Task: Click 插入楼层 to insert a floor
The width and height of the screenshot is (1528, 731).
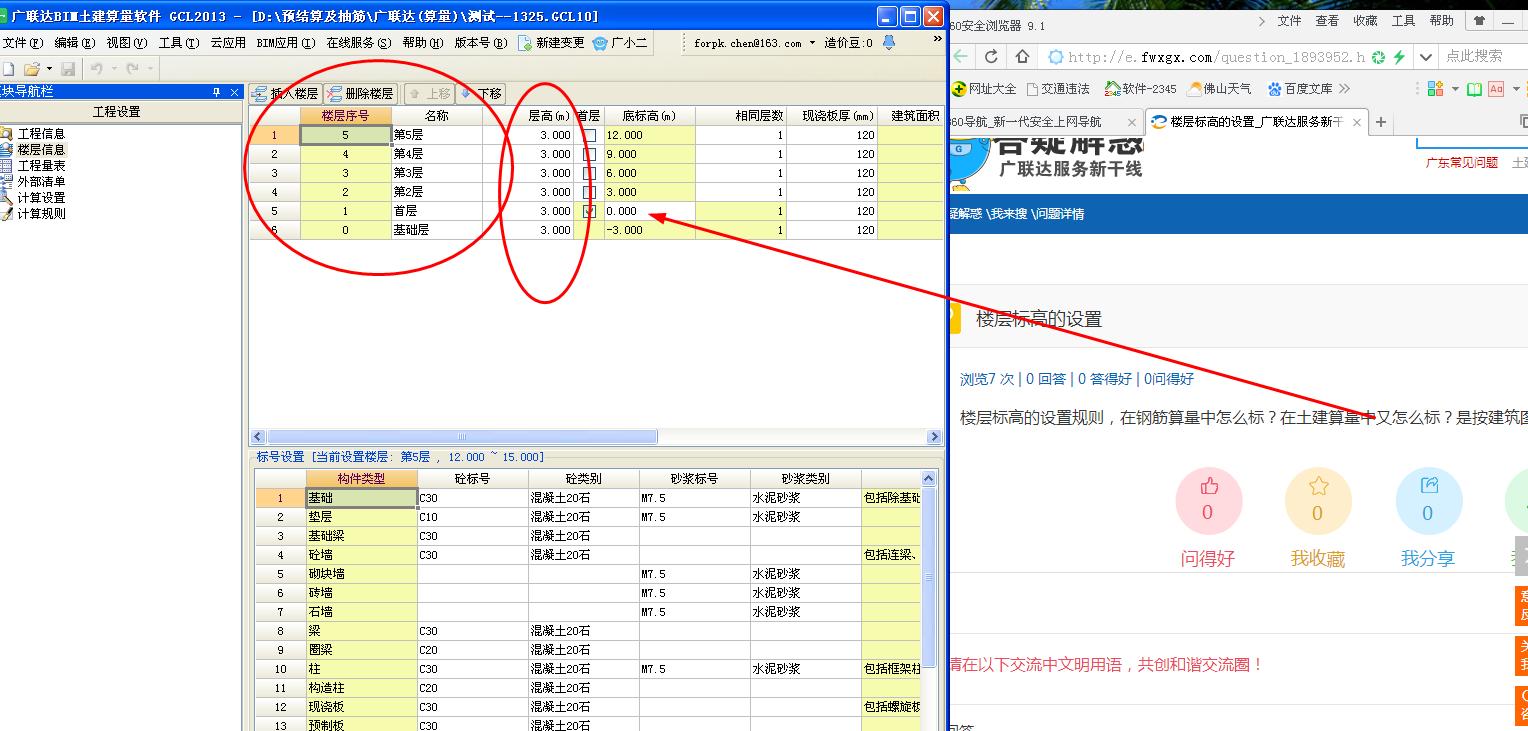Action: 284,94
